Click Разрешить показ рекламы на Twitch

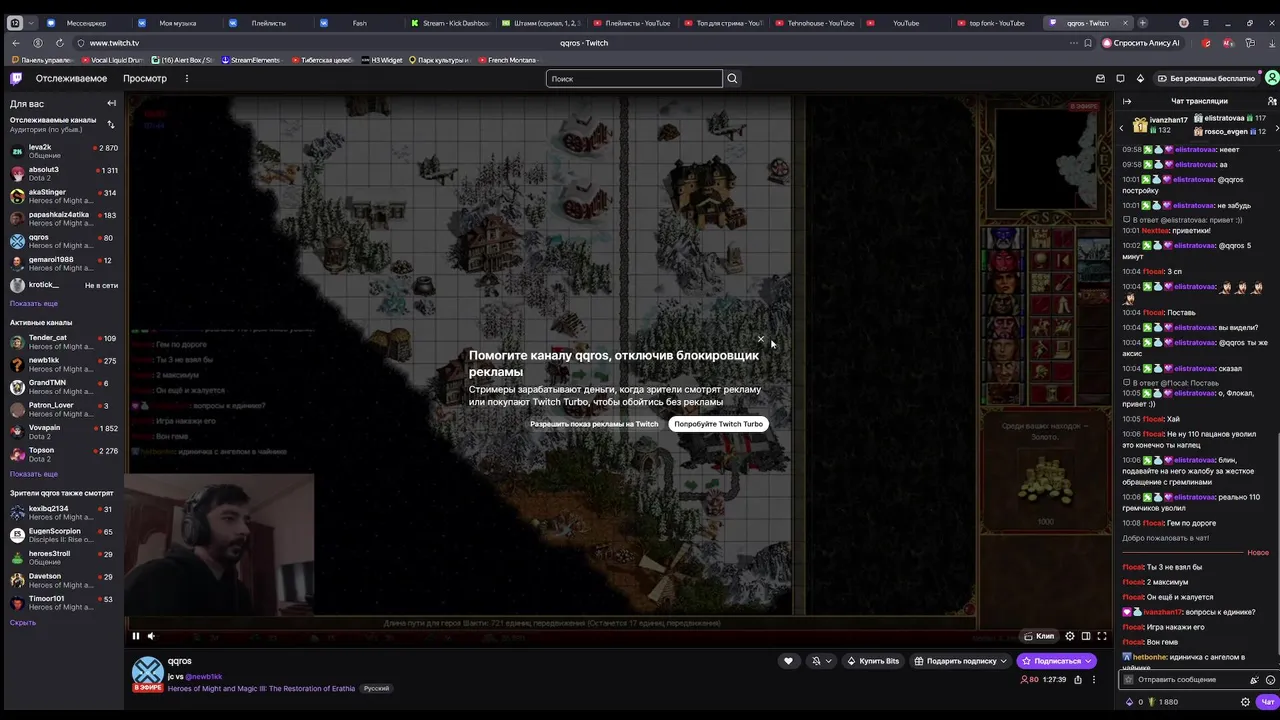[594, 424]
